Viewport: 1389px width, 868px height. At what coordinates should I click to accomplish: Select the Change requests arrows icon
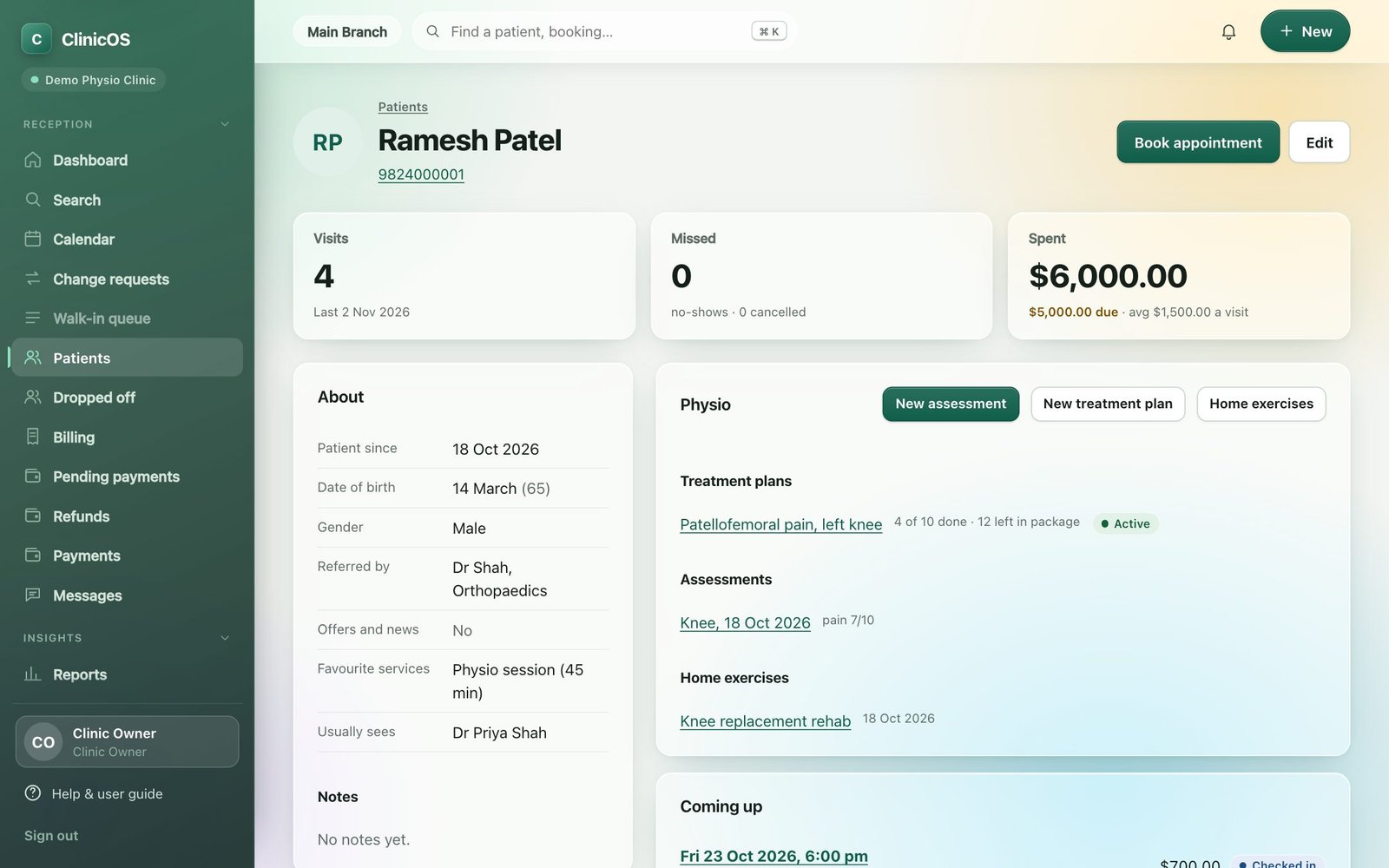pos(33,279)
